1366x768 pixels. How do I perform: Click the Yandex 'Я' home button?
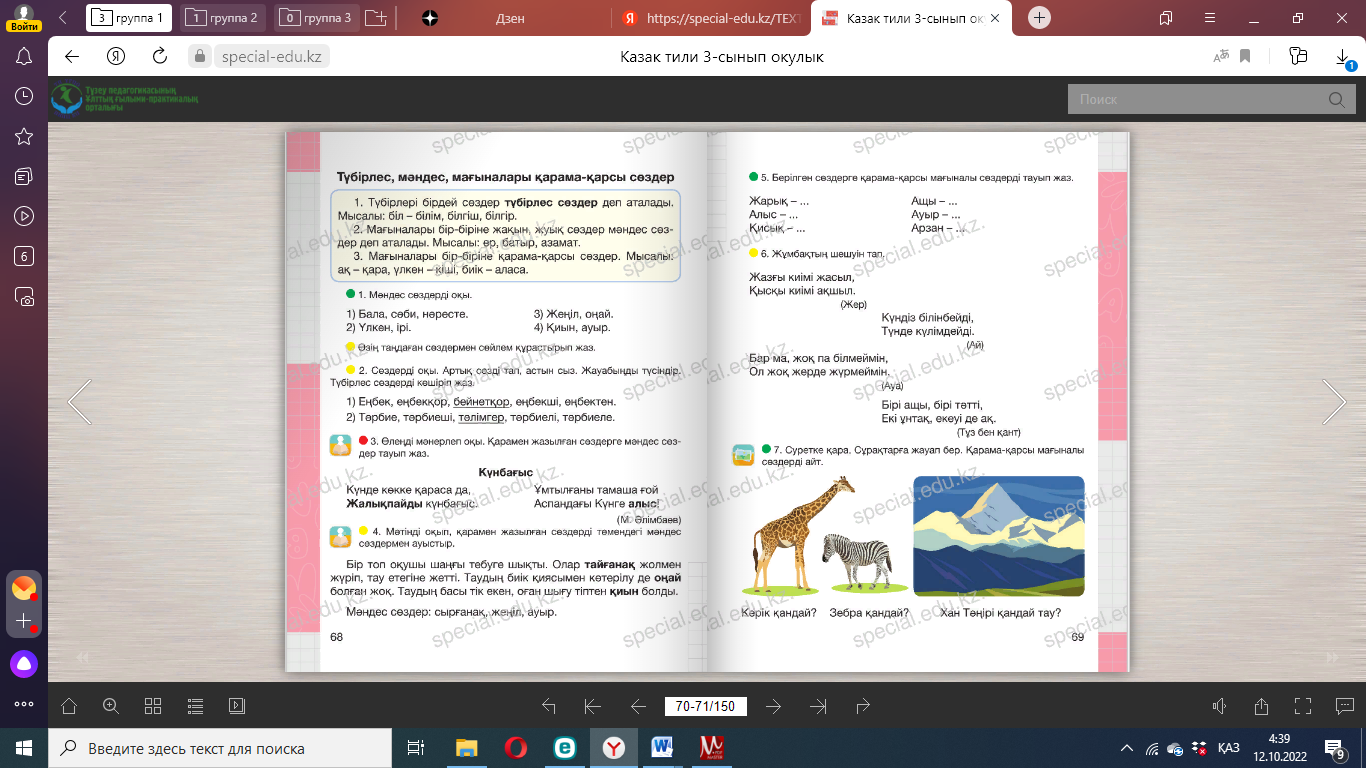point(116,56)
